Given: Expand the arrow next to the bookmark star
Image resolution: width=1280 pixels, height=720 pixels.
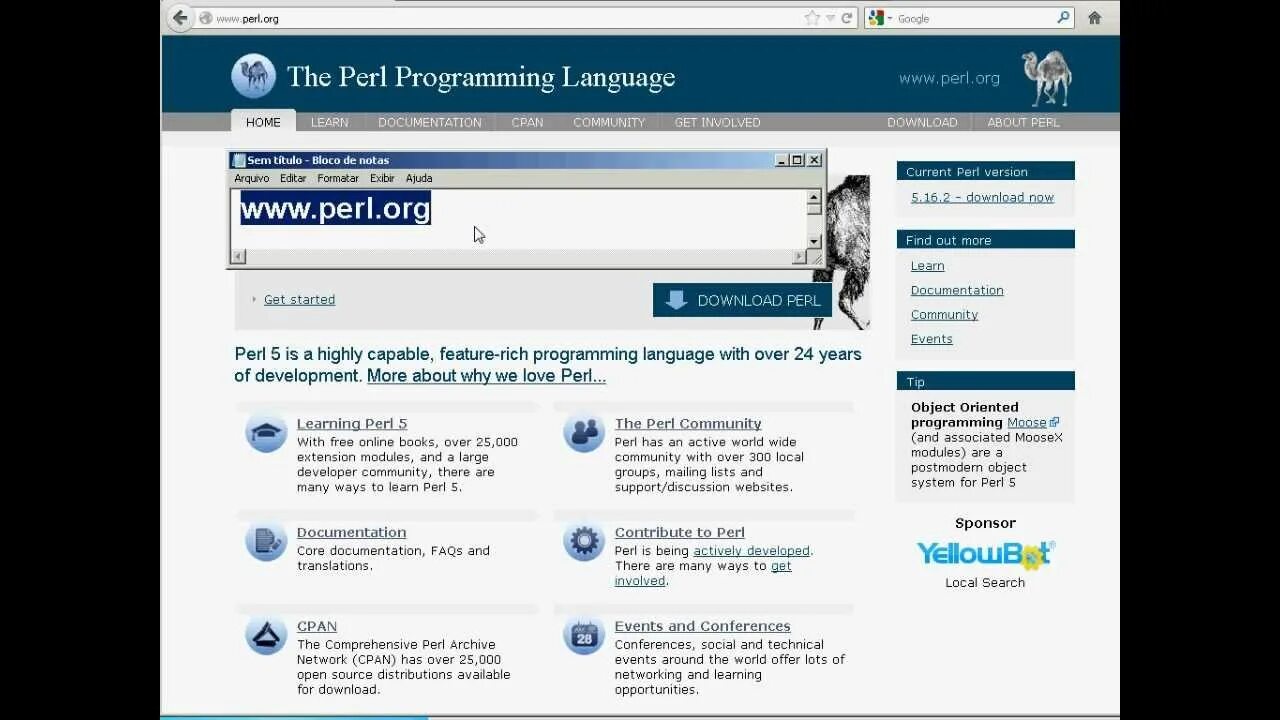Looking at the screenshot, I should click(827, 17).
